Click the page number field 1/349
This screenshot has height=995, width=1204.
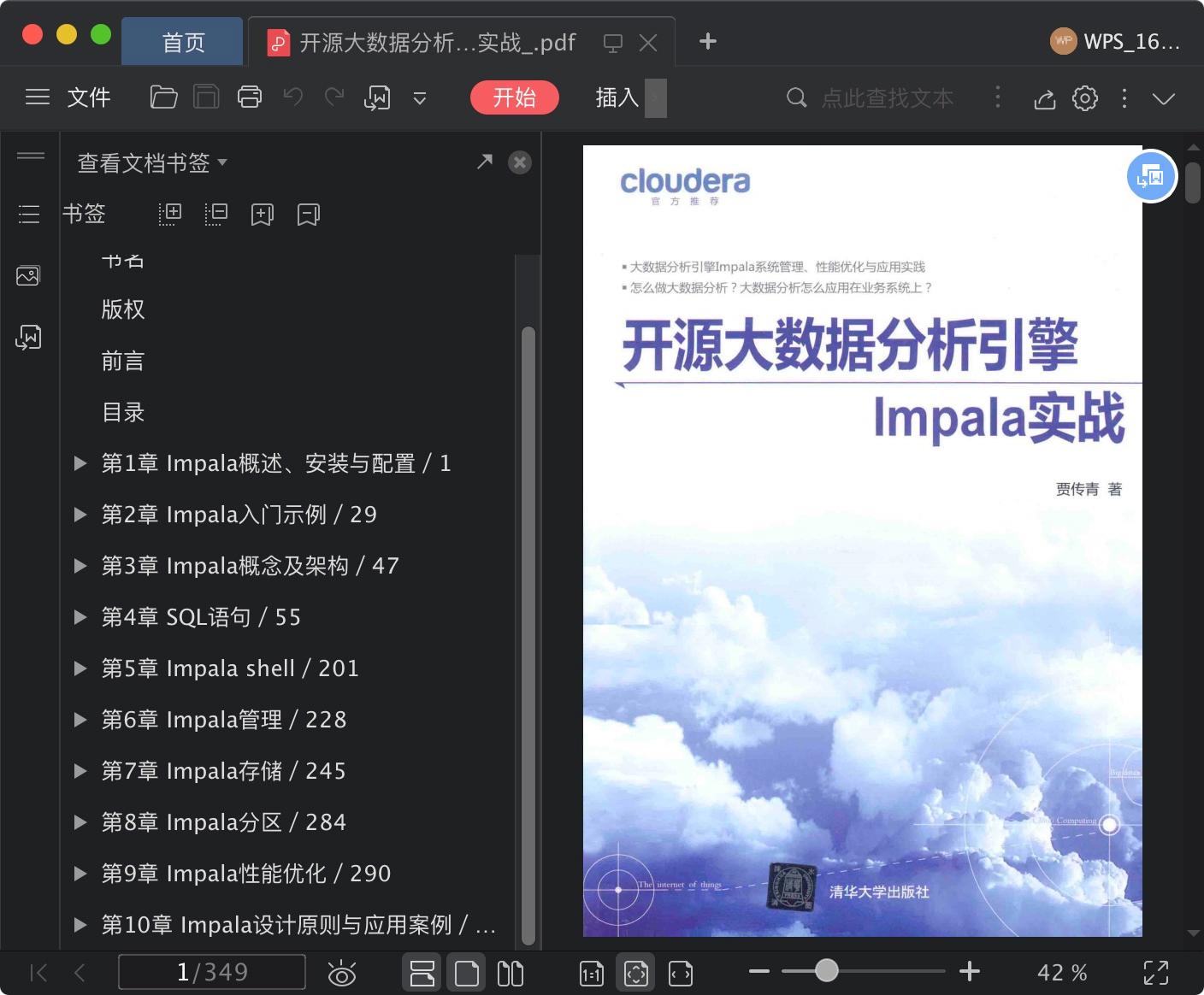(x=212, y=972)
